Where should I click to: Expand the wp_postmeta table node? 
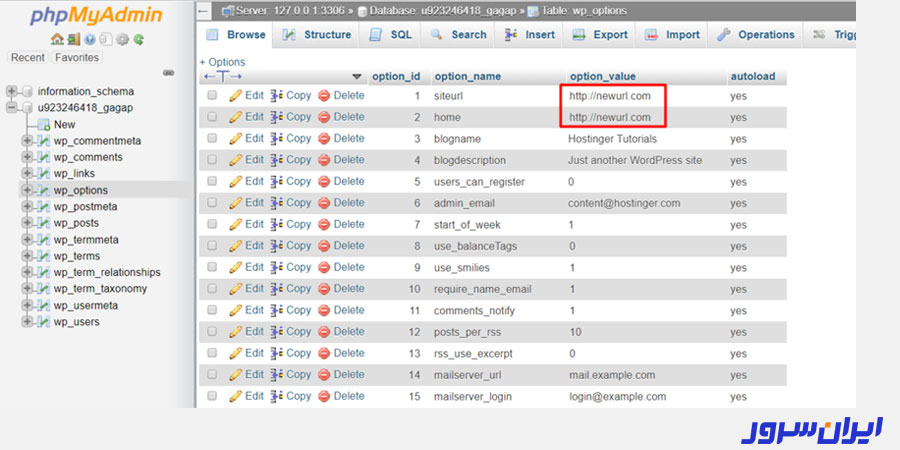click(26, 207)
